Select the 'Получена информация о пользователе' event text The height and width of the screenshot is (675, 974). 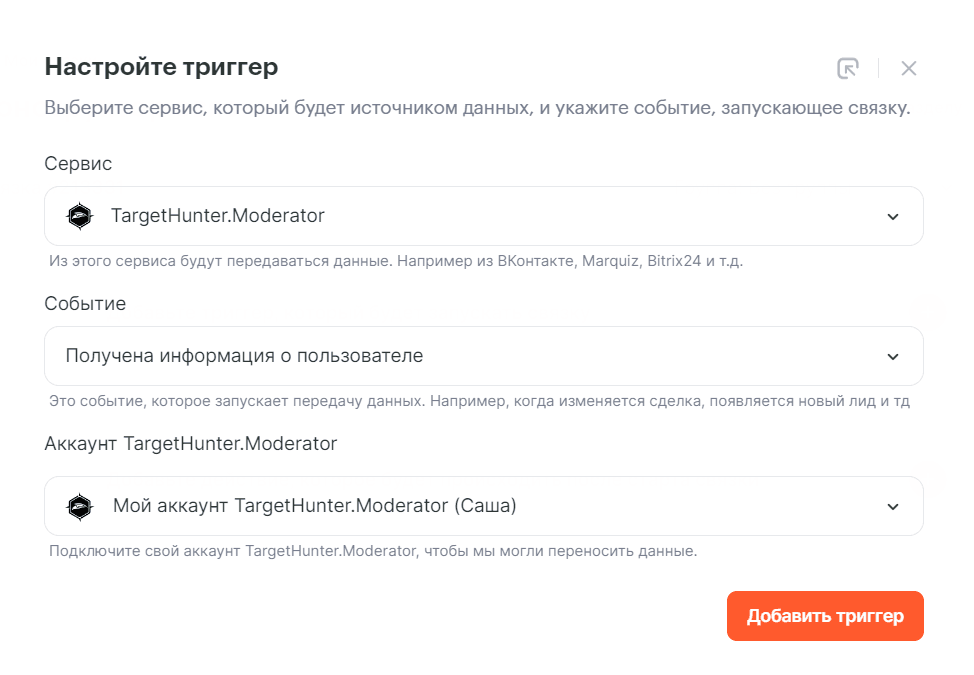(x=244, y=356)
